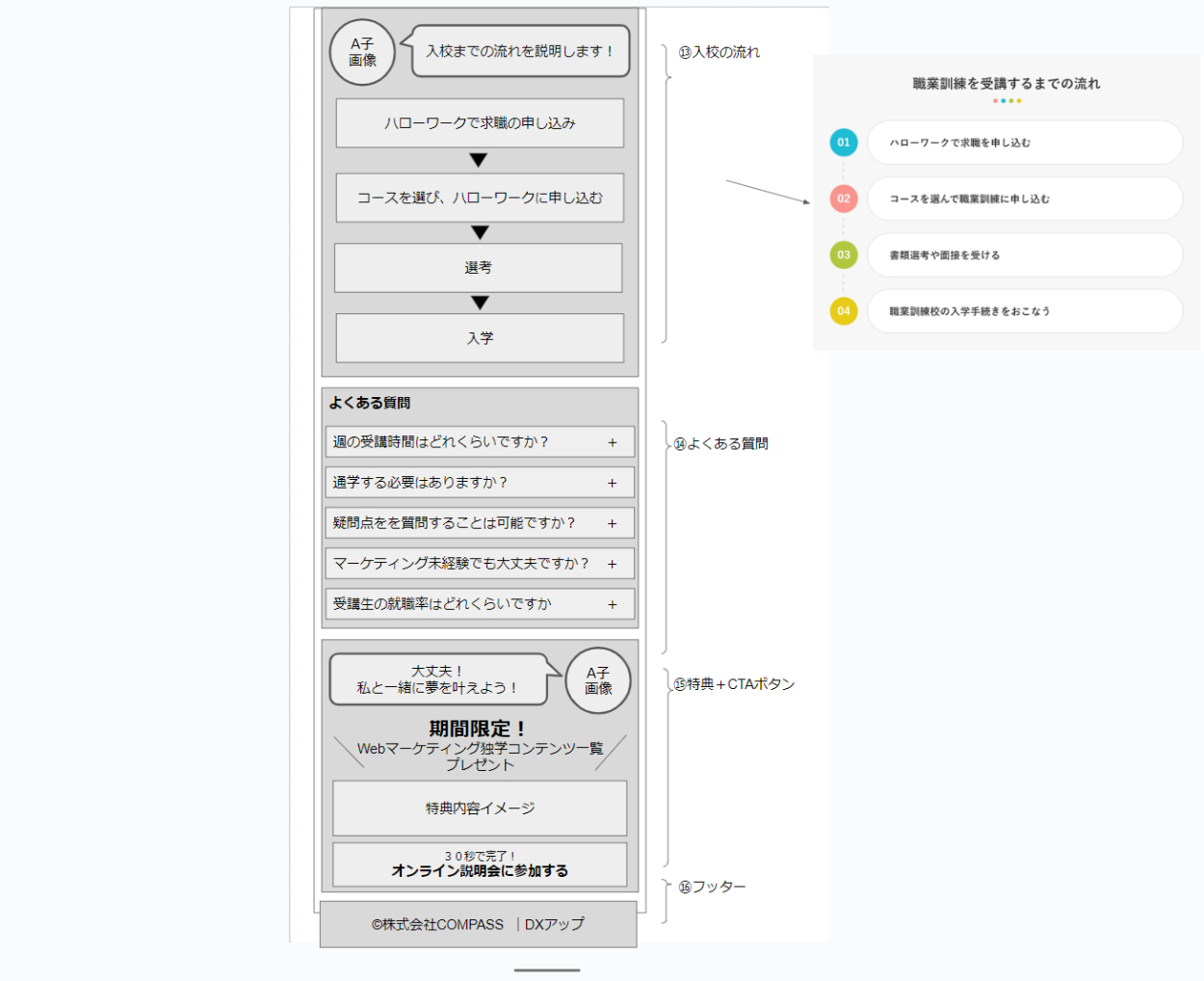Click the yellow 04 step badge

pos(844,311)
